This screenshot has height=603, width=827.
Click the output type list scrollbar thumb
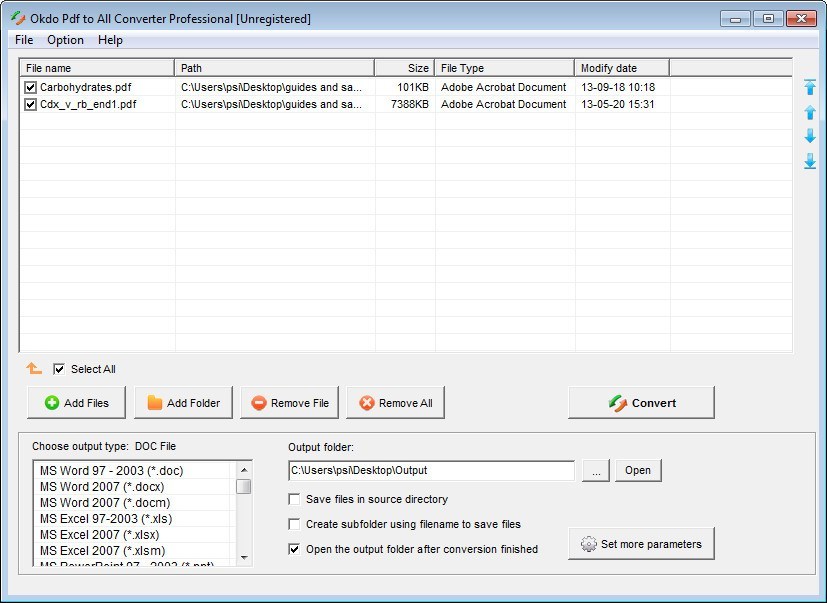click(x=244, y=486)
